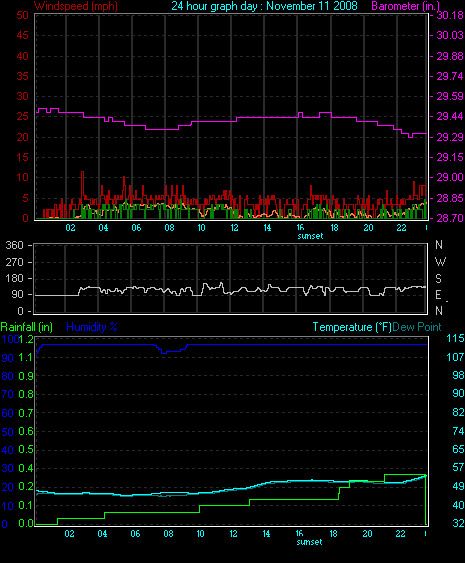Click wind direction axis value "270"
The height and width of the screenshot is (563, 465).
pyautogui.click(x=14, y=262)
